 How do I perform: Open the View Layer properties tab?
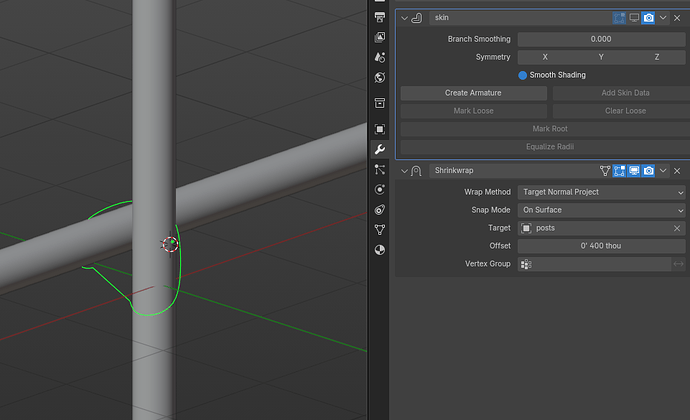[x=379, y=37]
